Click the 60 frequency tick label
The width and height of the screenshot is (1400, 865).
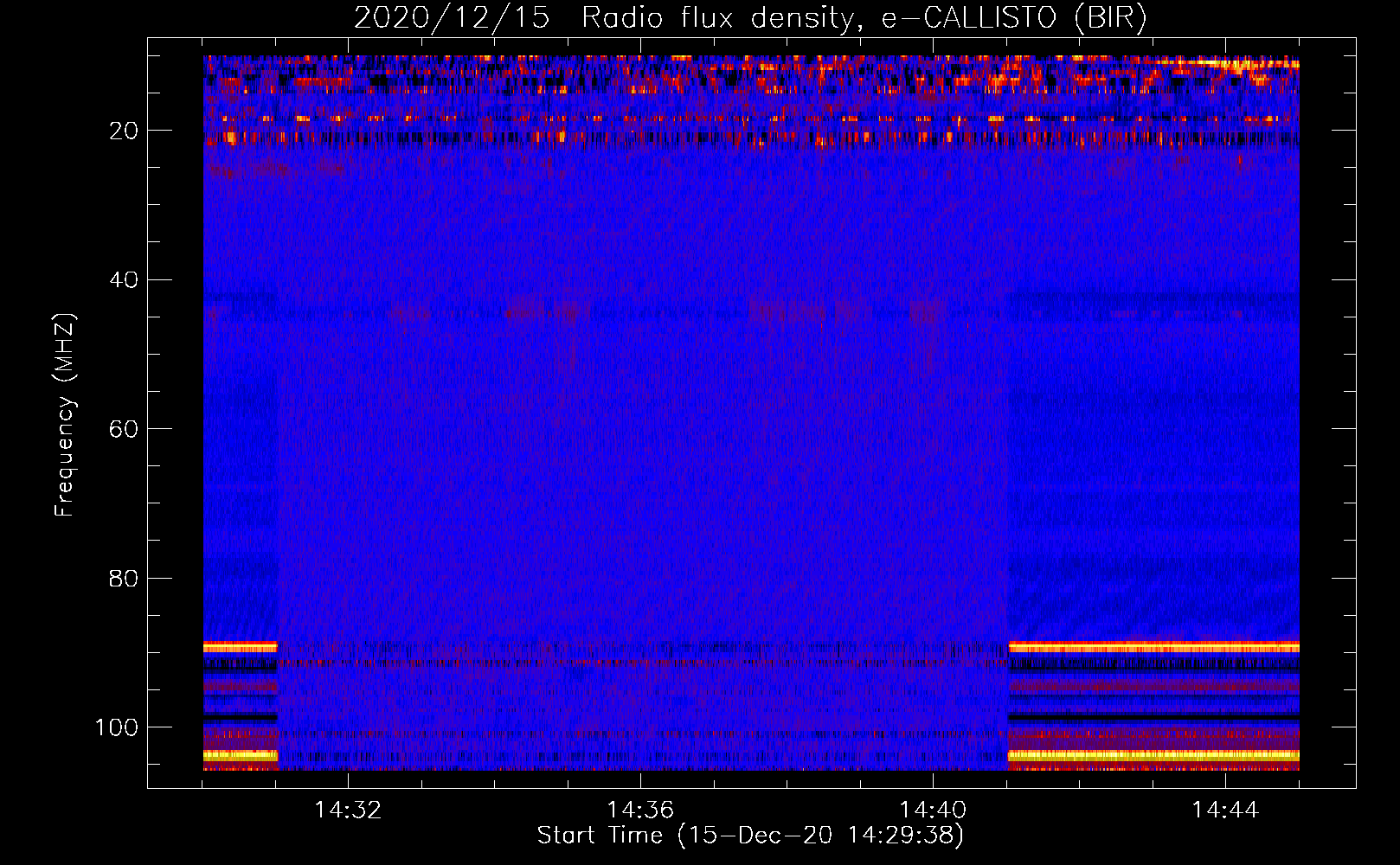124,429
